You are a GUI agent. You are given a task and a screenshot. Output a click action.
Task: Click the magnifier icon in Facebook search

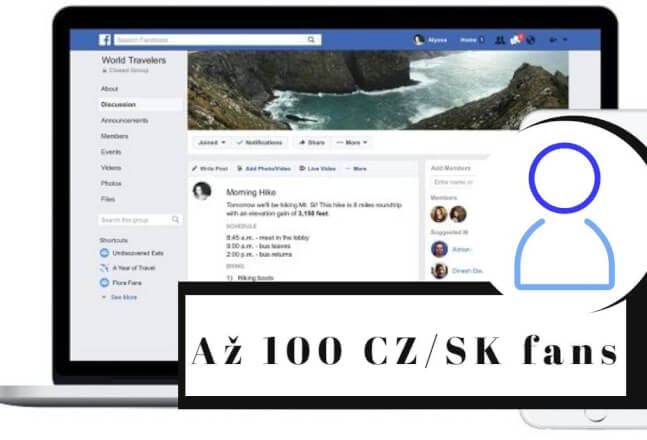click(312, 40)
